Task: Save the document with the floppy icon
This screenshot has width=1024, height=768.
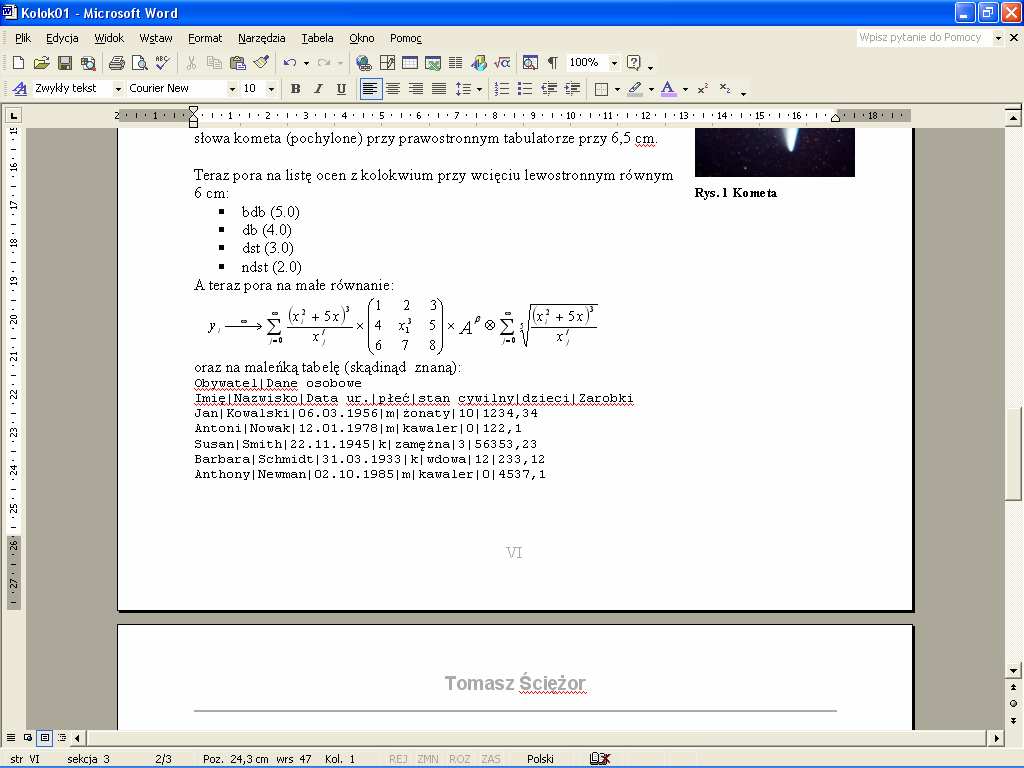Action: pyautogui.click(x=65, y=63)
